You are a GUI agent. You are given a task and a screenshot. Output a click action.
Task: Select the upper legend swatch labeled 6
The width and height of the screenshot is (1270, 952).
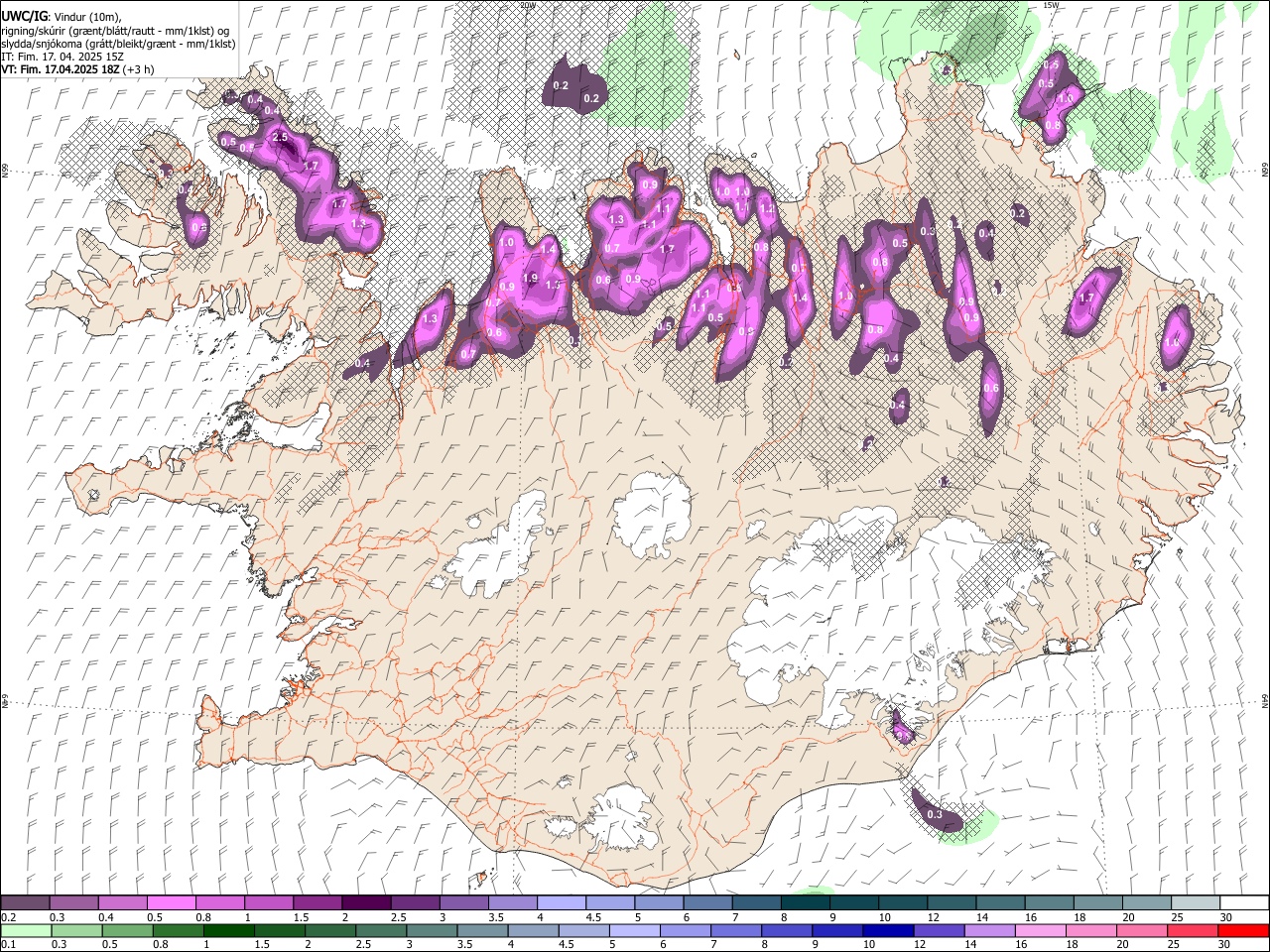click(x=706, y=902)
